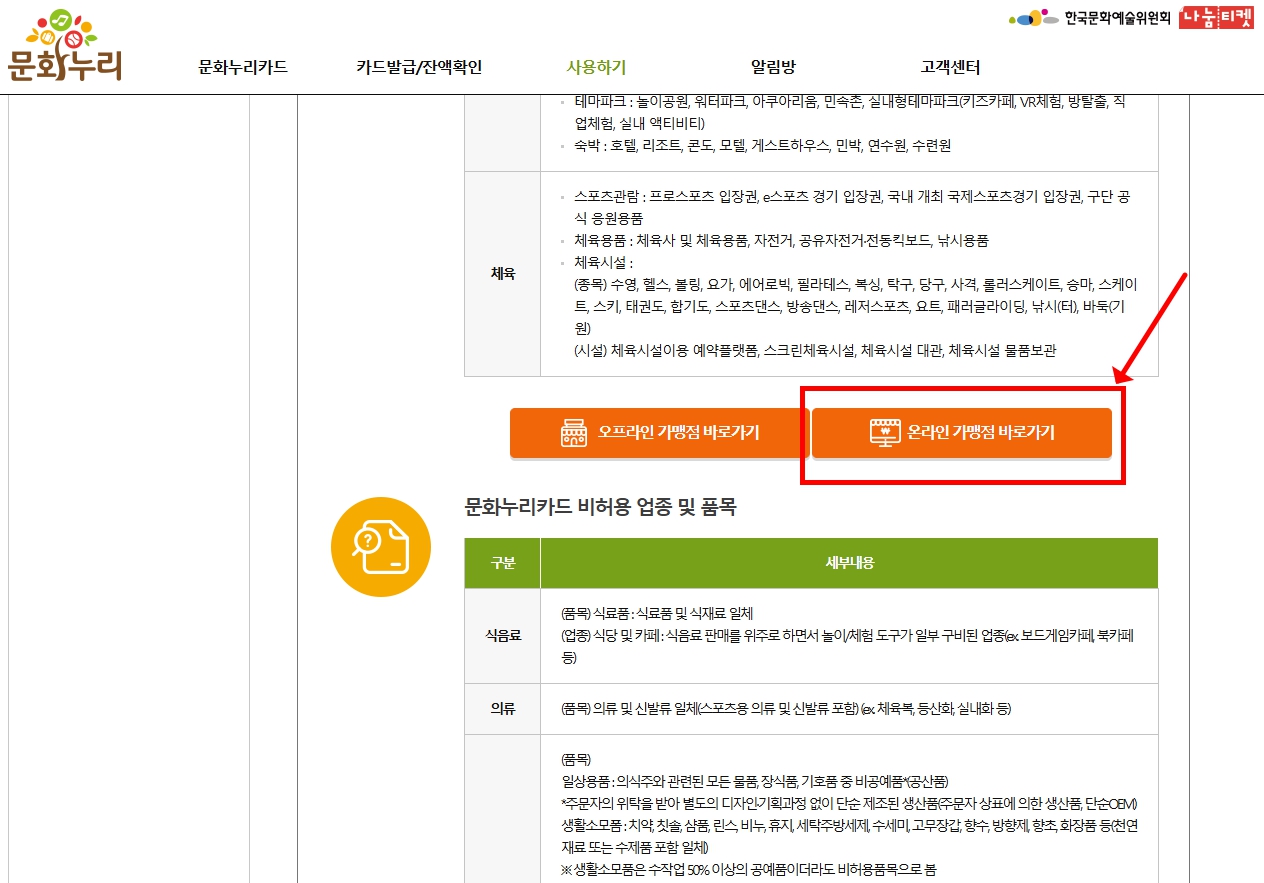1264x883 pixels.
Task: Click the 숙박 line listing hotels
Action: click(x=762, y=145)
